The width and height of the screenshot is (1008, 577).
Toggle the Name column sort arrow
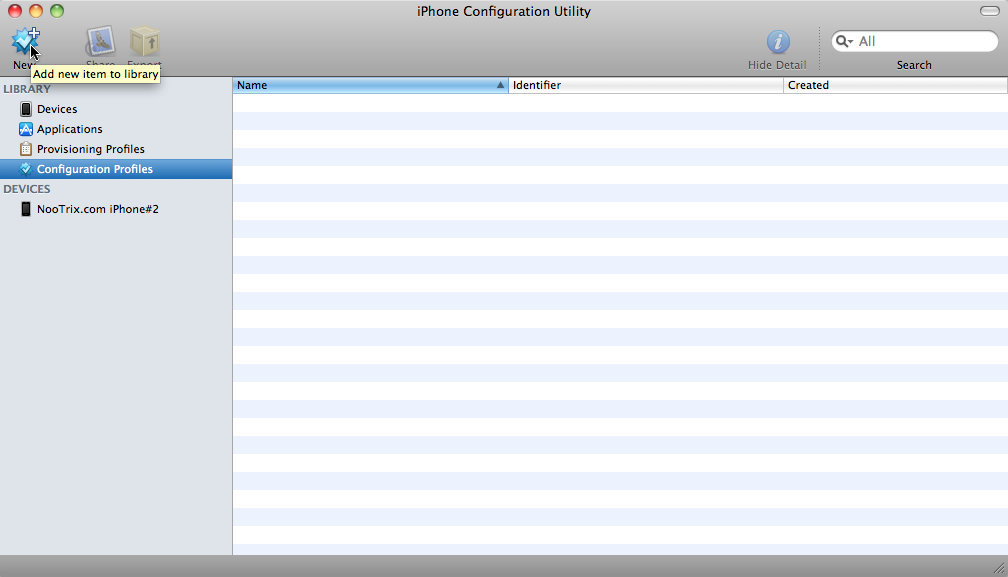500,85
